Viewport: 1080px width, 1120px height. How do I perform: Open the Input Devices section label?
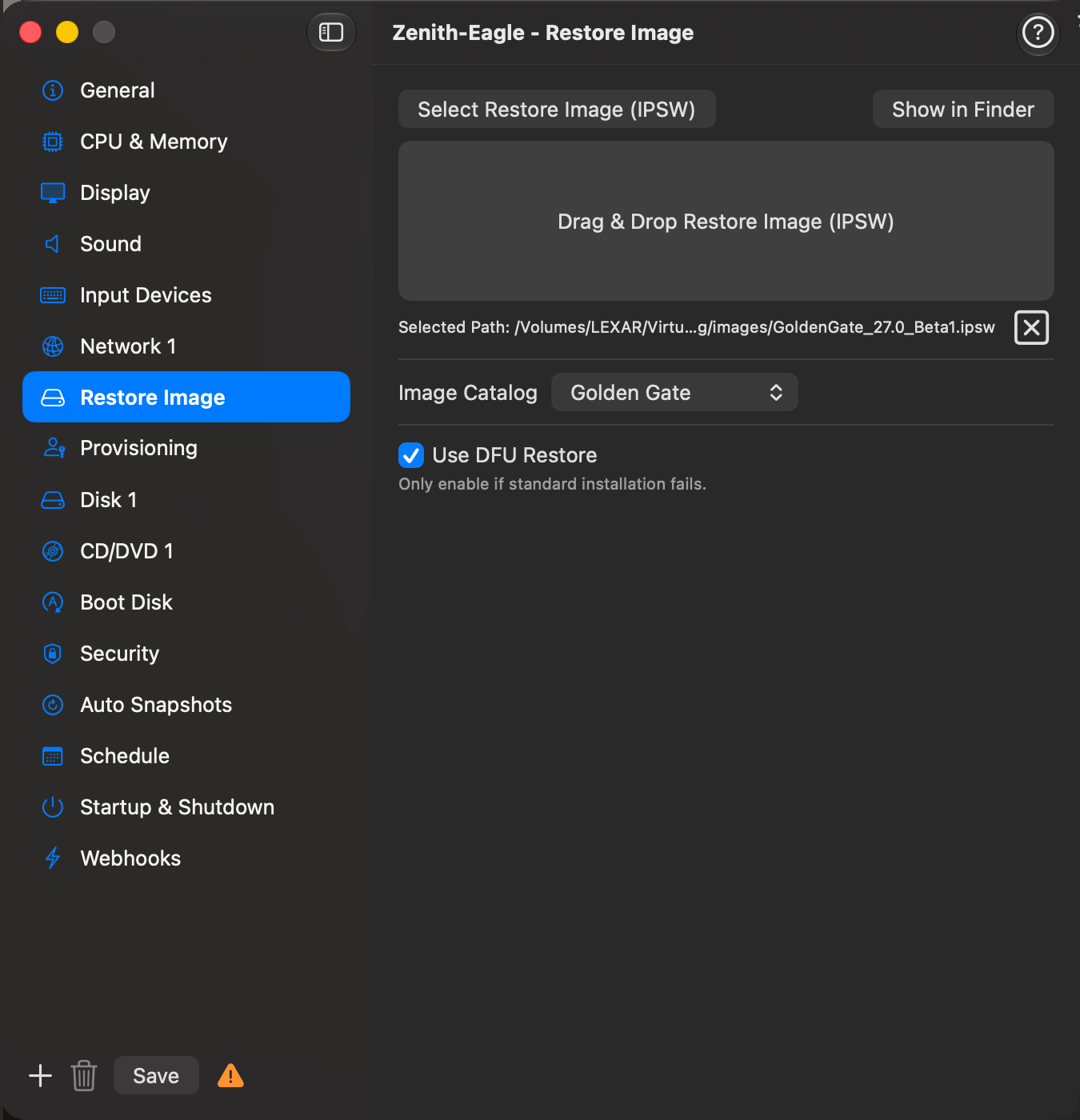click(x=146, y=295)
